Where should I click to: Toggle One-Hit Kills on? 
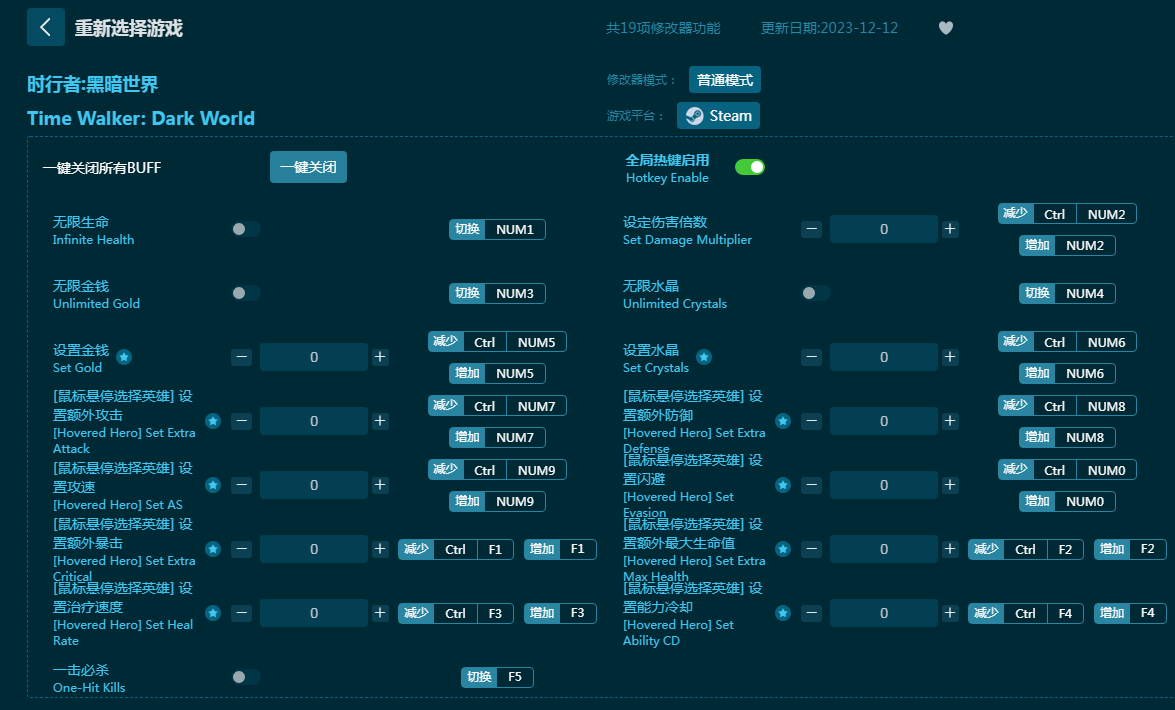point(245,677)
